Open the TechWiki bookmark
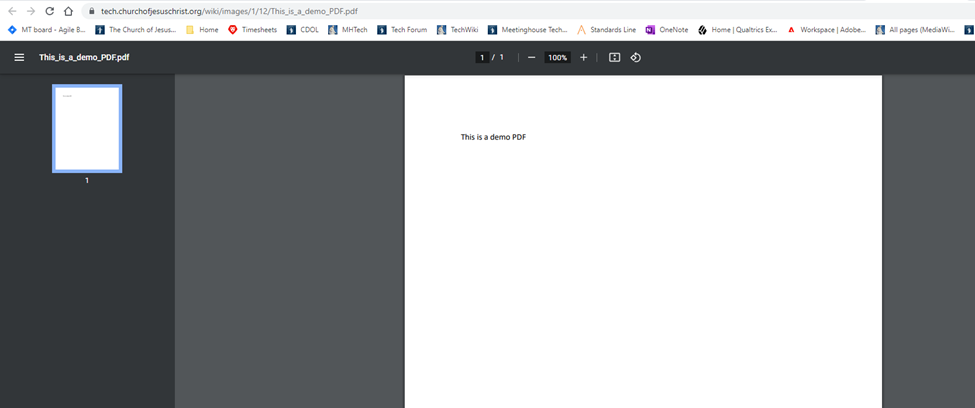Image resolution: width=975 pixels, height=408 pixels. pos(457,30)
